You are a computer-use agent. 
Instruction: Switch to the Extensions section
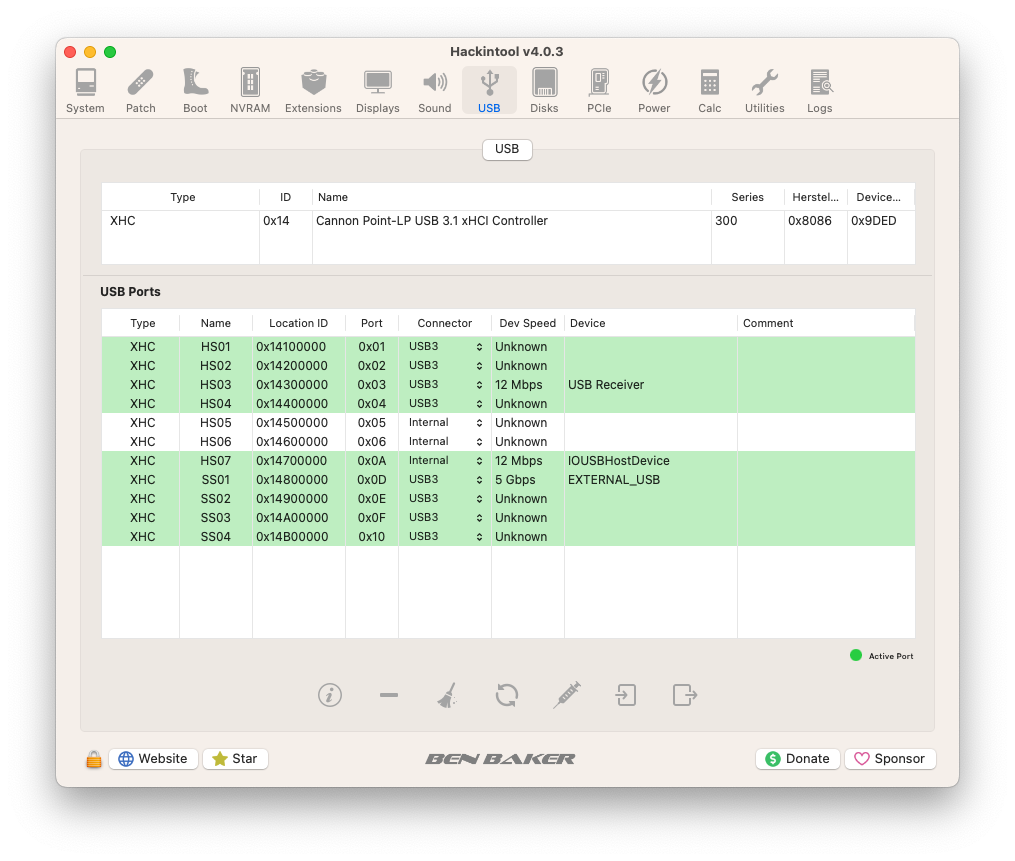(313, 91)
